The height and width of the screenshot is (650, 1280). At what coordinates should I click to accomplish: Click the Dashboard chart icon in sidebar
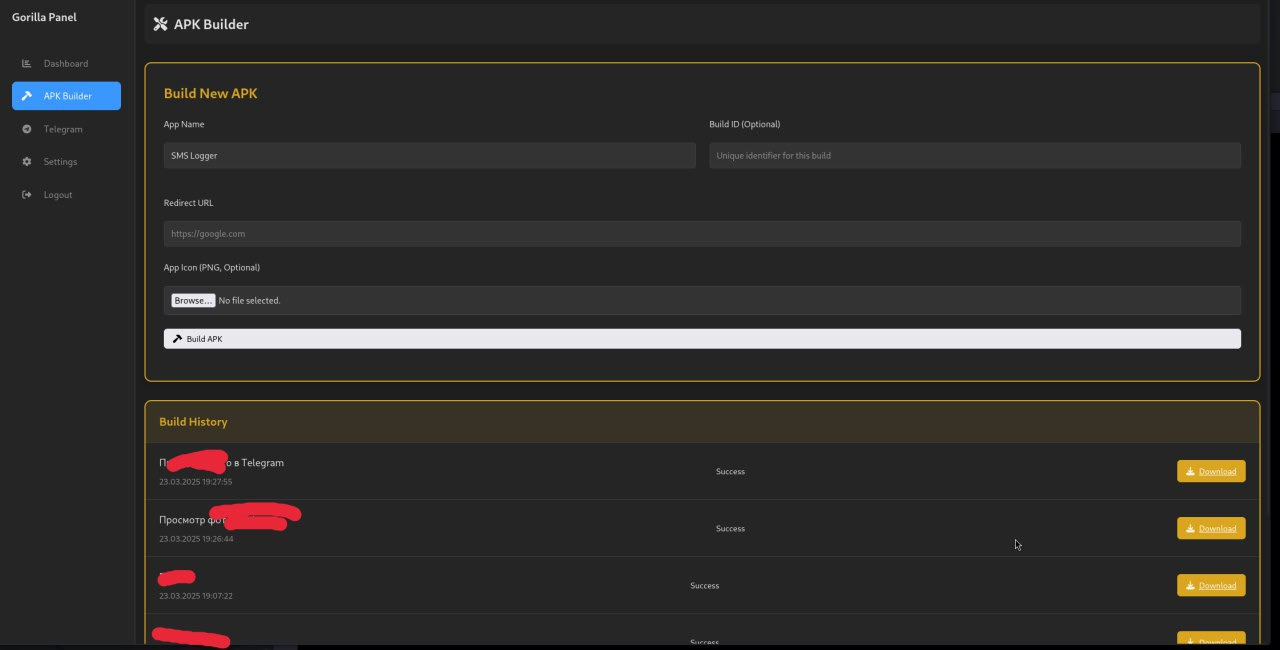(x=27, y=63)
